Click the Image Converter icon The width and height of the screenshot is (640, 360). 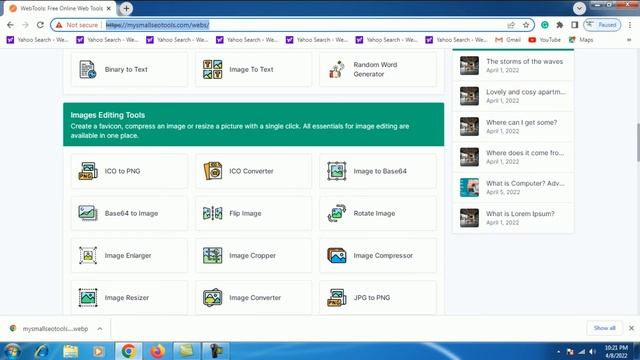pos(213,298)
